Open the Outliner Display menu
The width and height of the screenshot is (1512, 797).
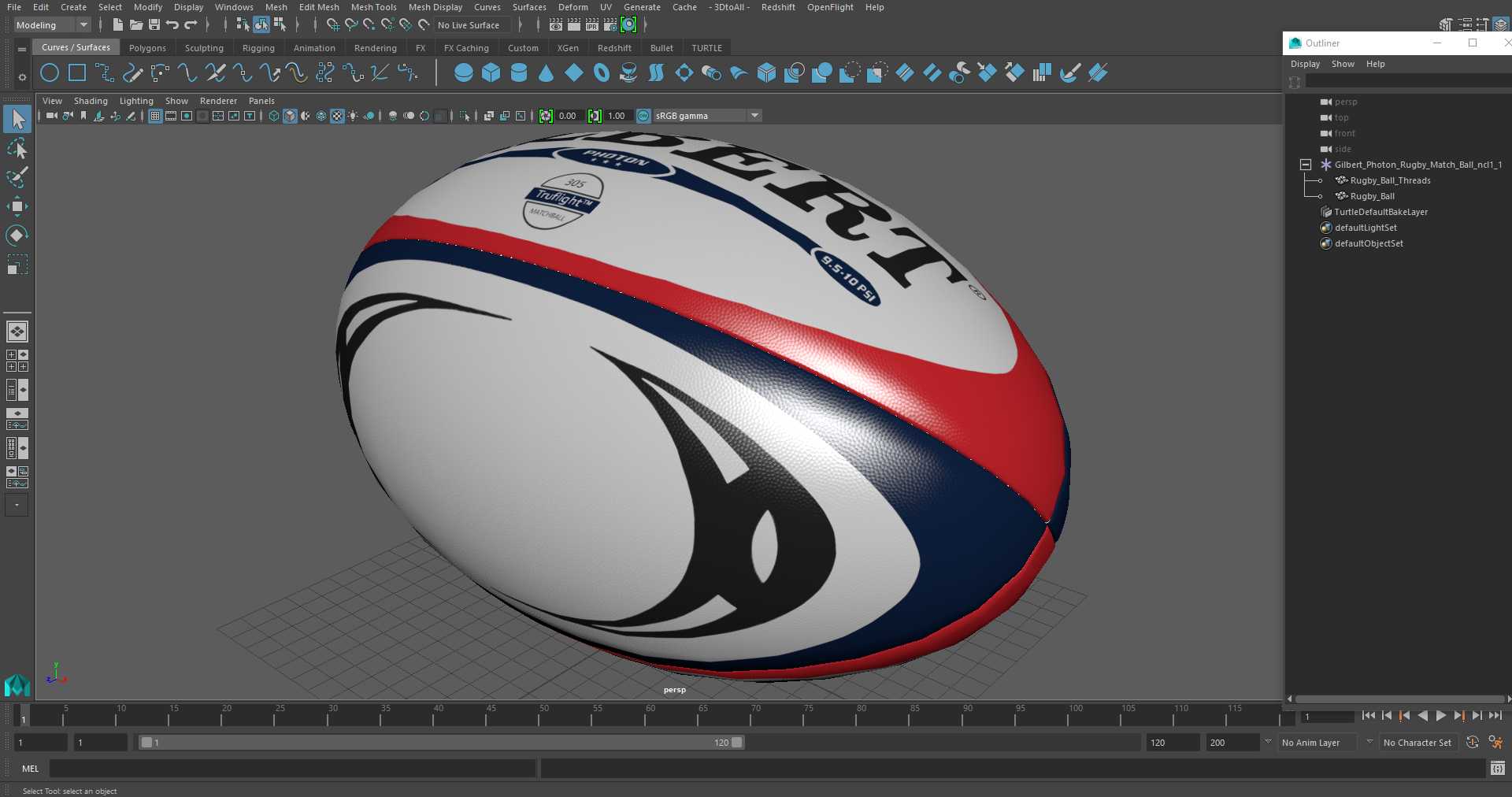click(x=1305, y=64)
